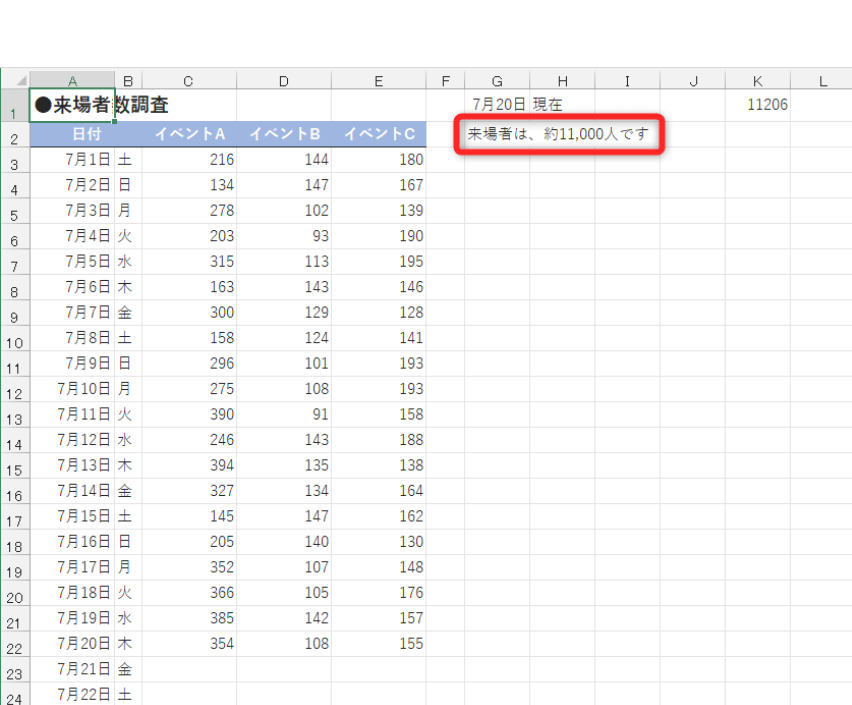Click Event B value 129
The image size is (852, 705).
284,313
